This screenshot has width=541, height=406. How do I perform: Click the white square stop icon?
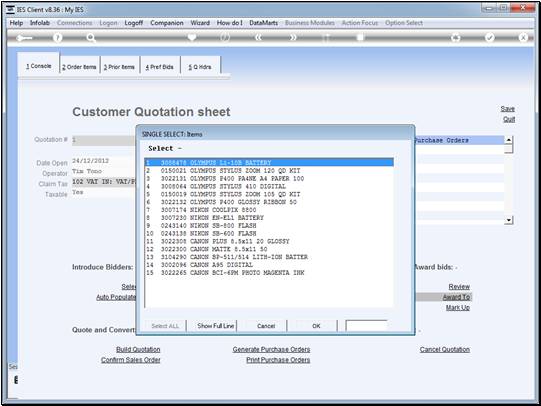pos(360,37)
